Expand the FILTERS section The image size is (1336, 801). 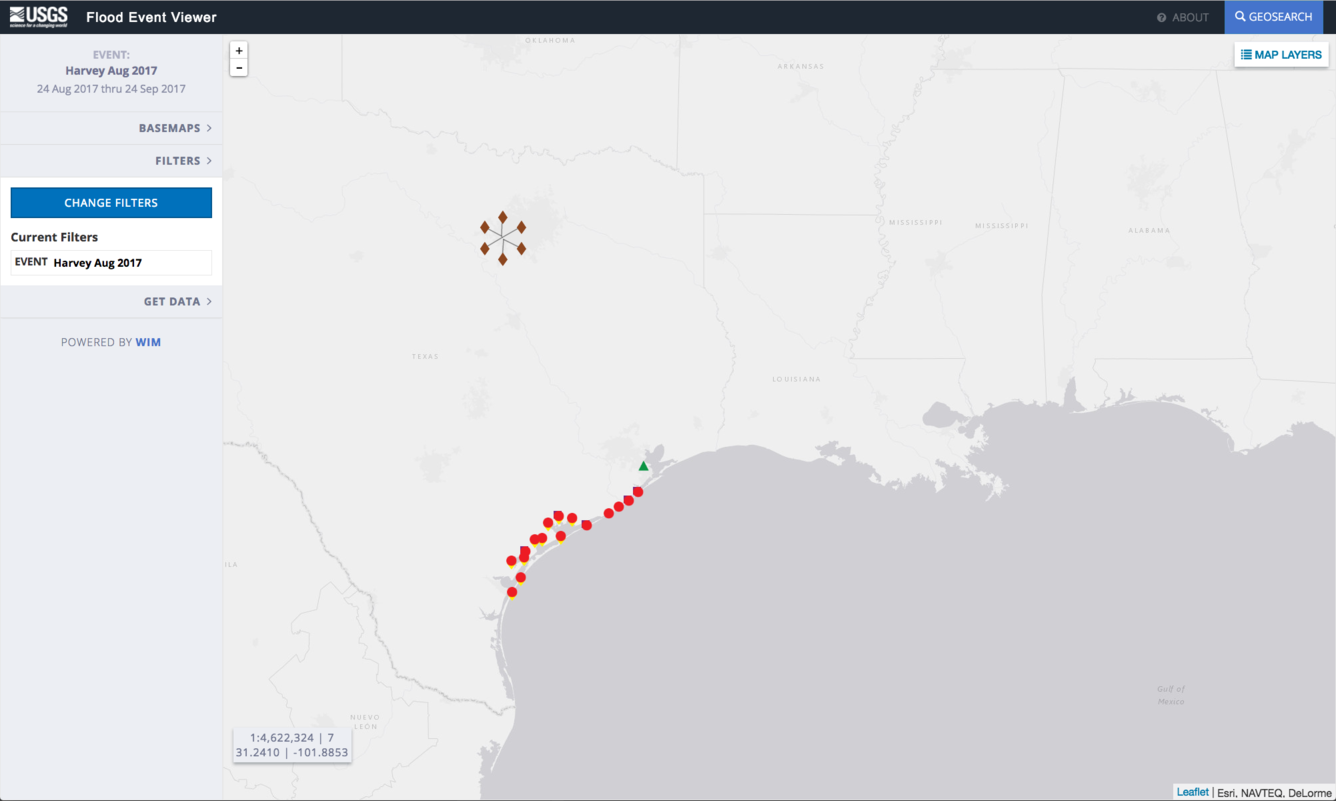[111, 160]
